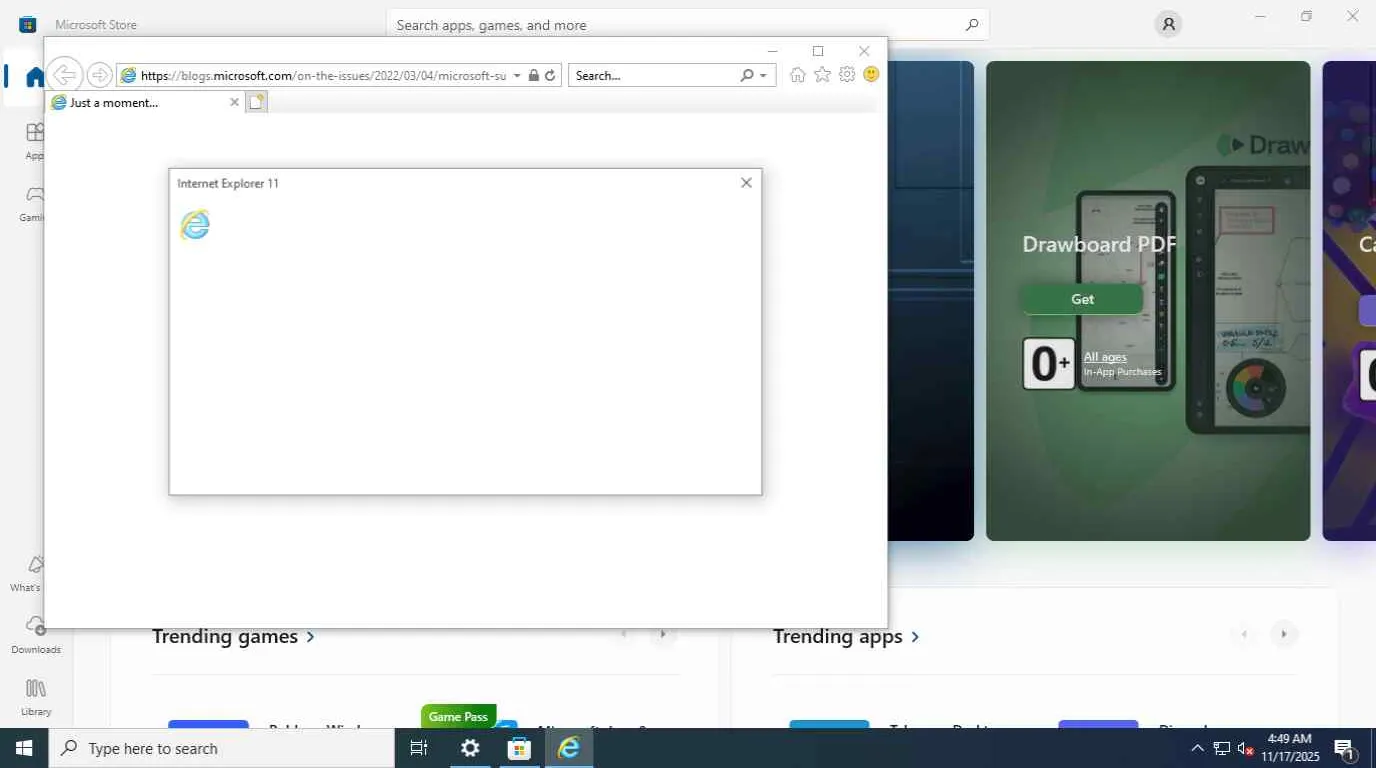Open Internet Explorer Tools gear menu
This screenshot has width=1376, height=768.
847,75
